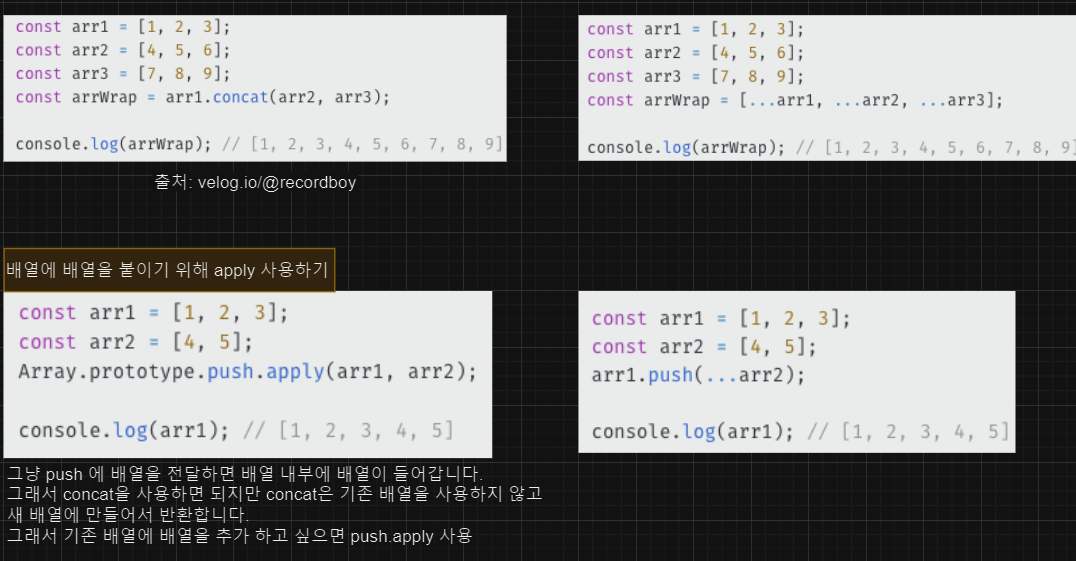
Task: Click the line 'Array.prototype.push.apply(arr1, arr2);'
Action: click(247, 372)
